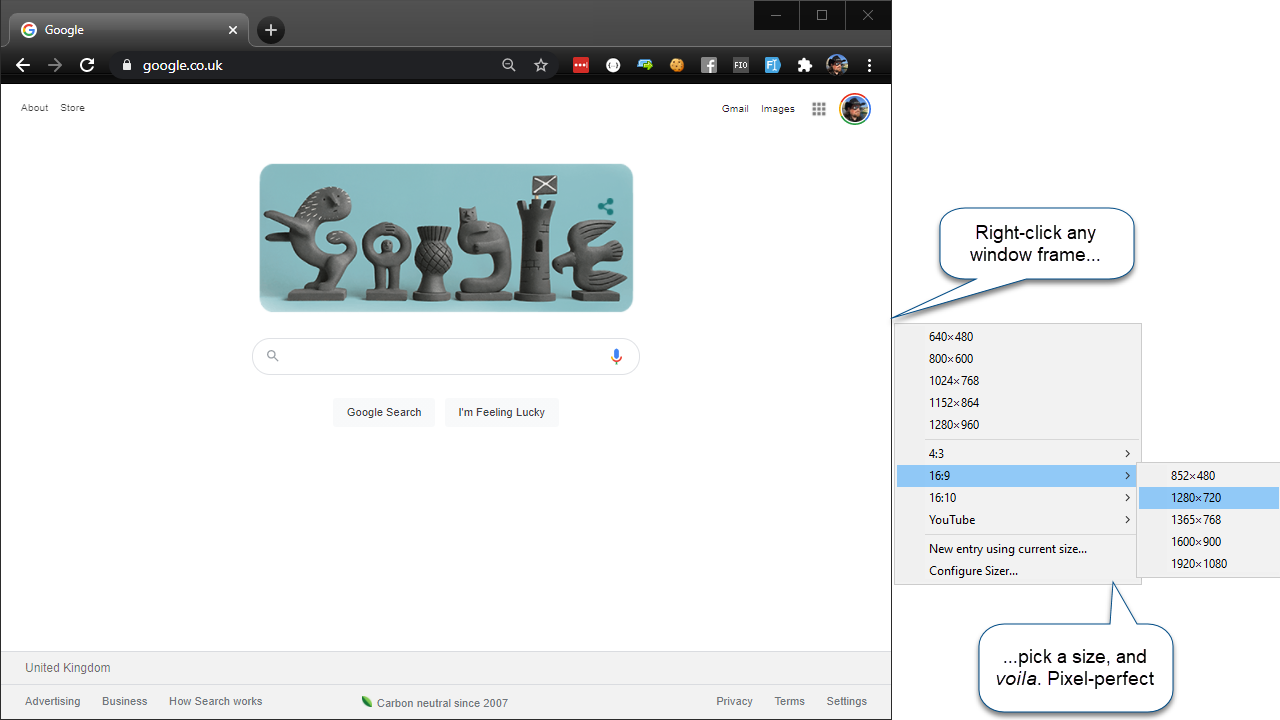The height and width of the screenshot is (720, 1280).
Task: Expand the 16:10 submenu
Action: 1018,498
